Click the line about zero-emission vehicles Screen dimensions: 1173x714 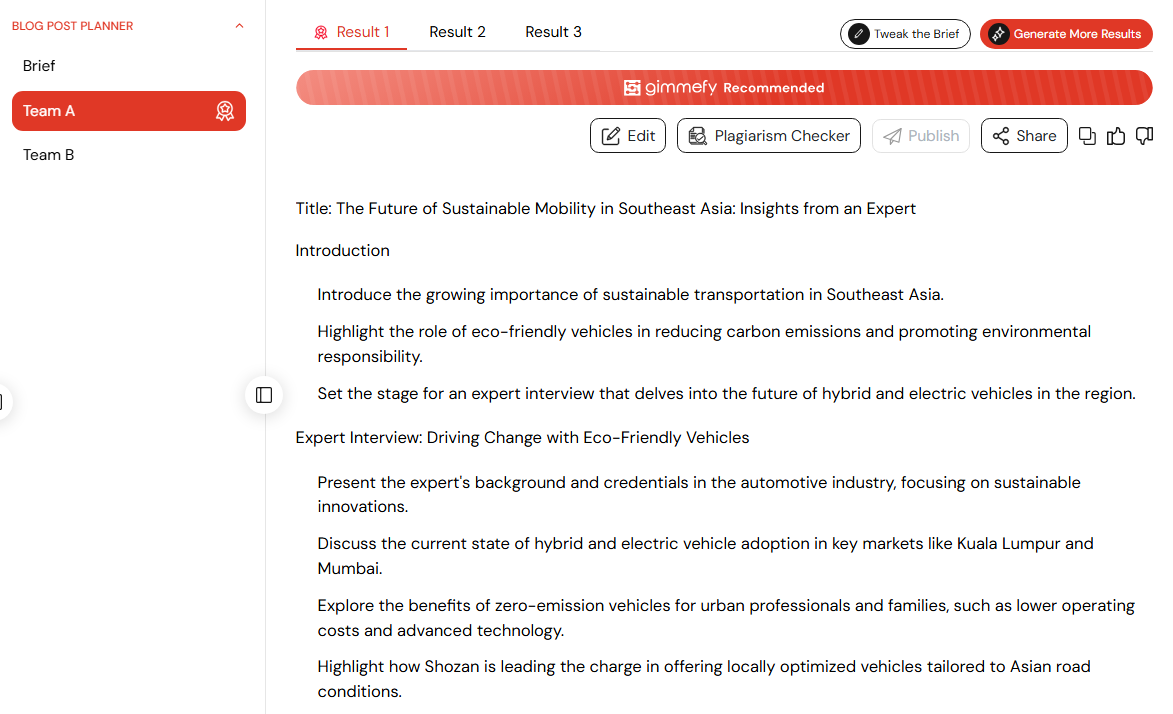(726, 617)
